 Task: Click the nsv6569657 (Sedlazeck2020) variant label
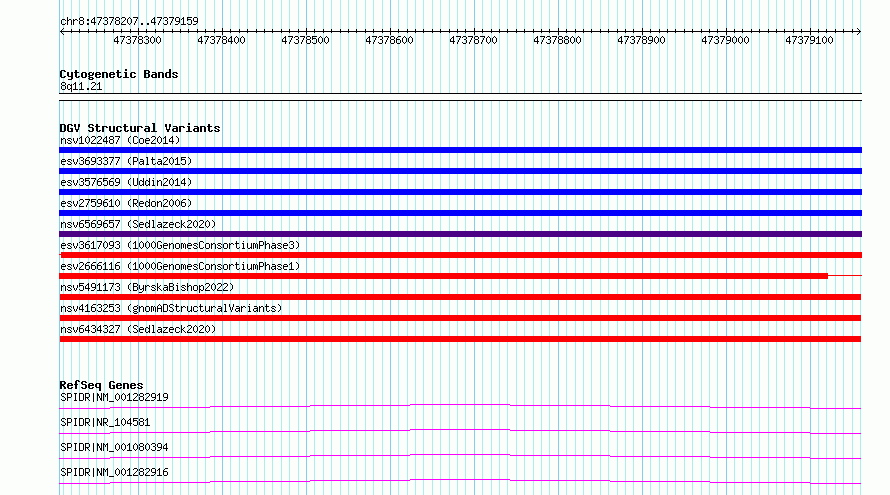click(138, 224)
